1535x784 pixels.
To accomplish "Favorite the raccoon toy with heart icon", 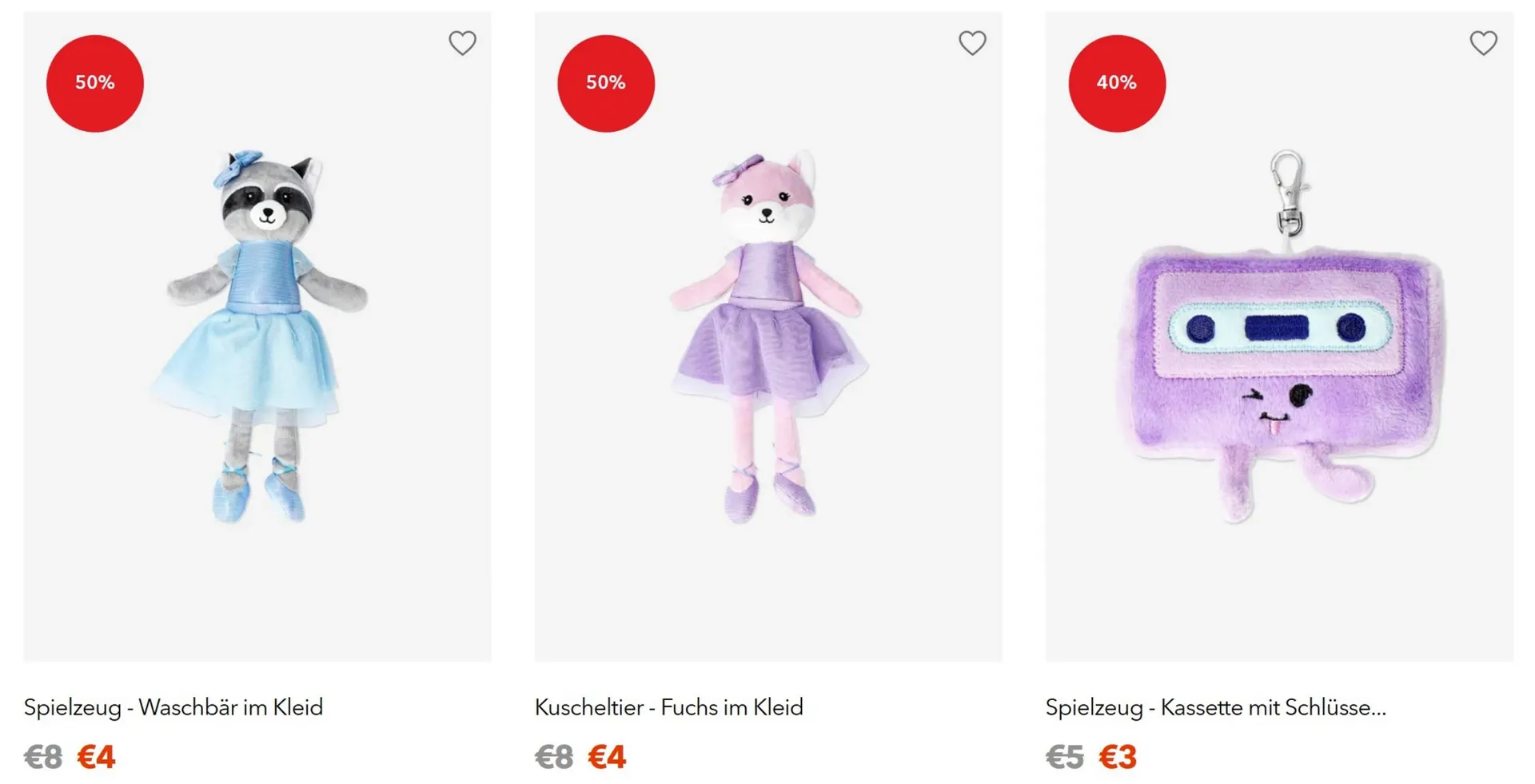I will 462,43.
